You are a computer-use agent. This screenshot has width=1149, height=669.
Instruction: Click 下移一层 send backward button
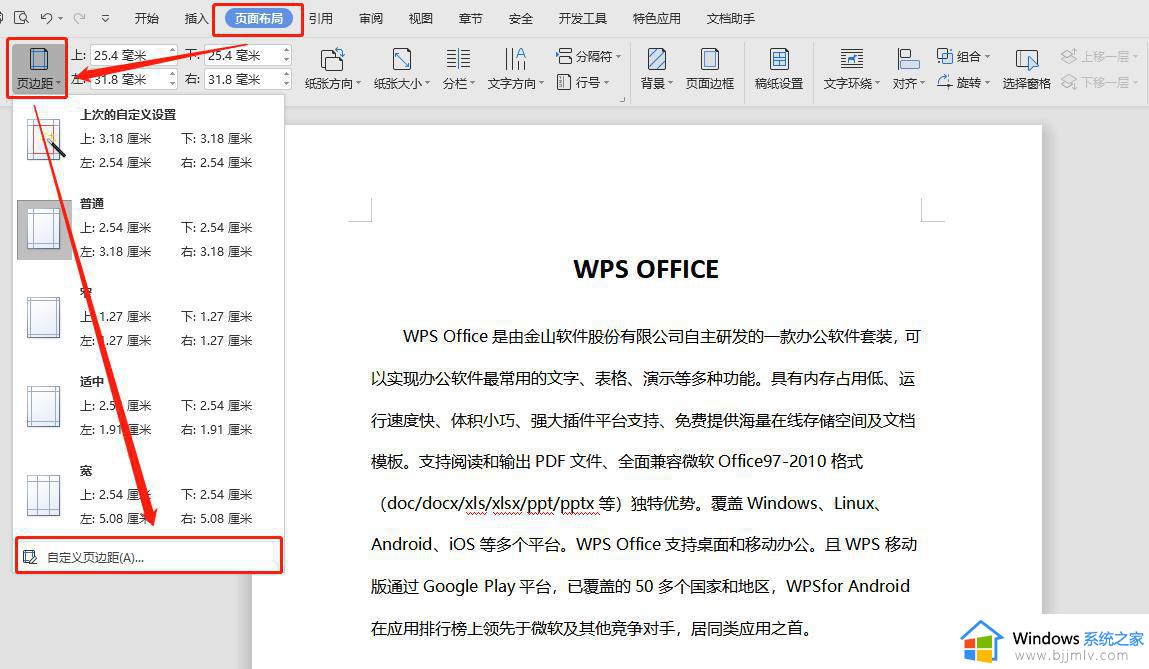[1099, 82]
